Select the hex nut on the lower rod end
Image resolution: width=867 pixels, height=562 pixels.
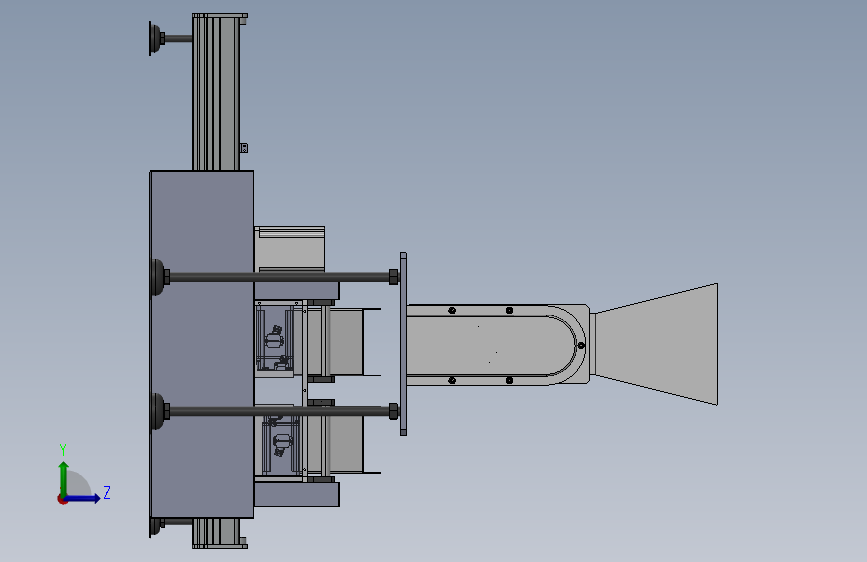393,411
